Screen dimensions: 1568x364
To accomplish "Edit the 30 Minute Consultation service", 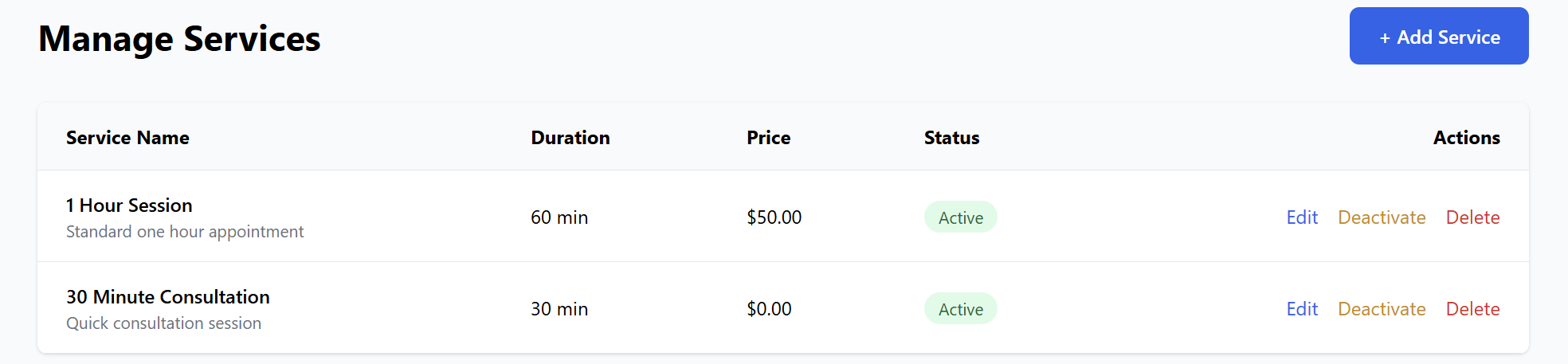I will [1302, 309].
